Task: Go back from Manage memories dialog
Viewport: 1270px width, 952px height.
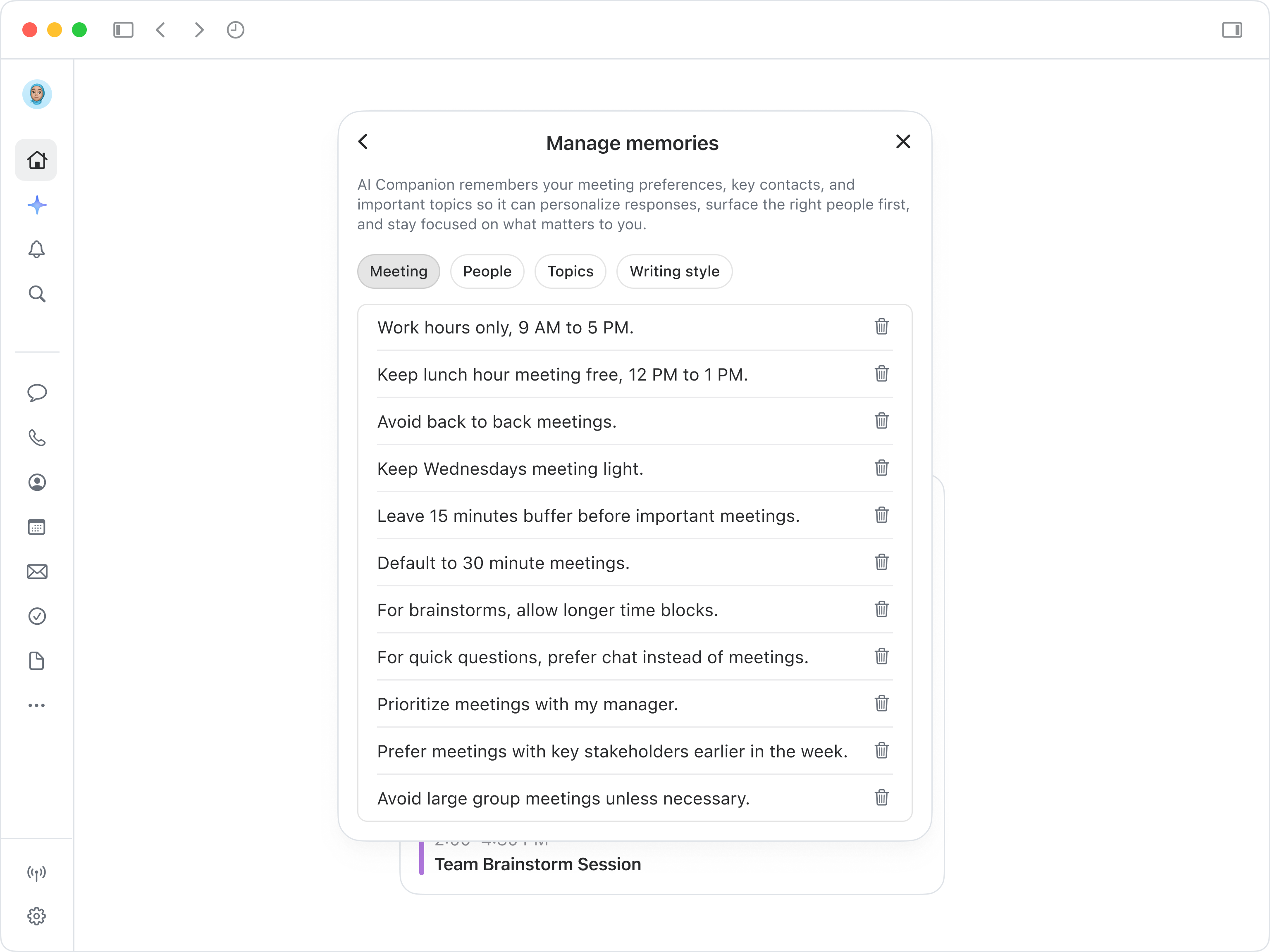Action: coord(363,142)
